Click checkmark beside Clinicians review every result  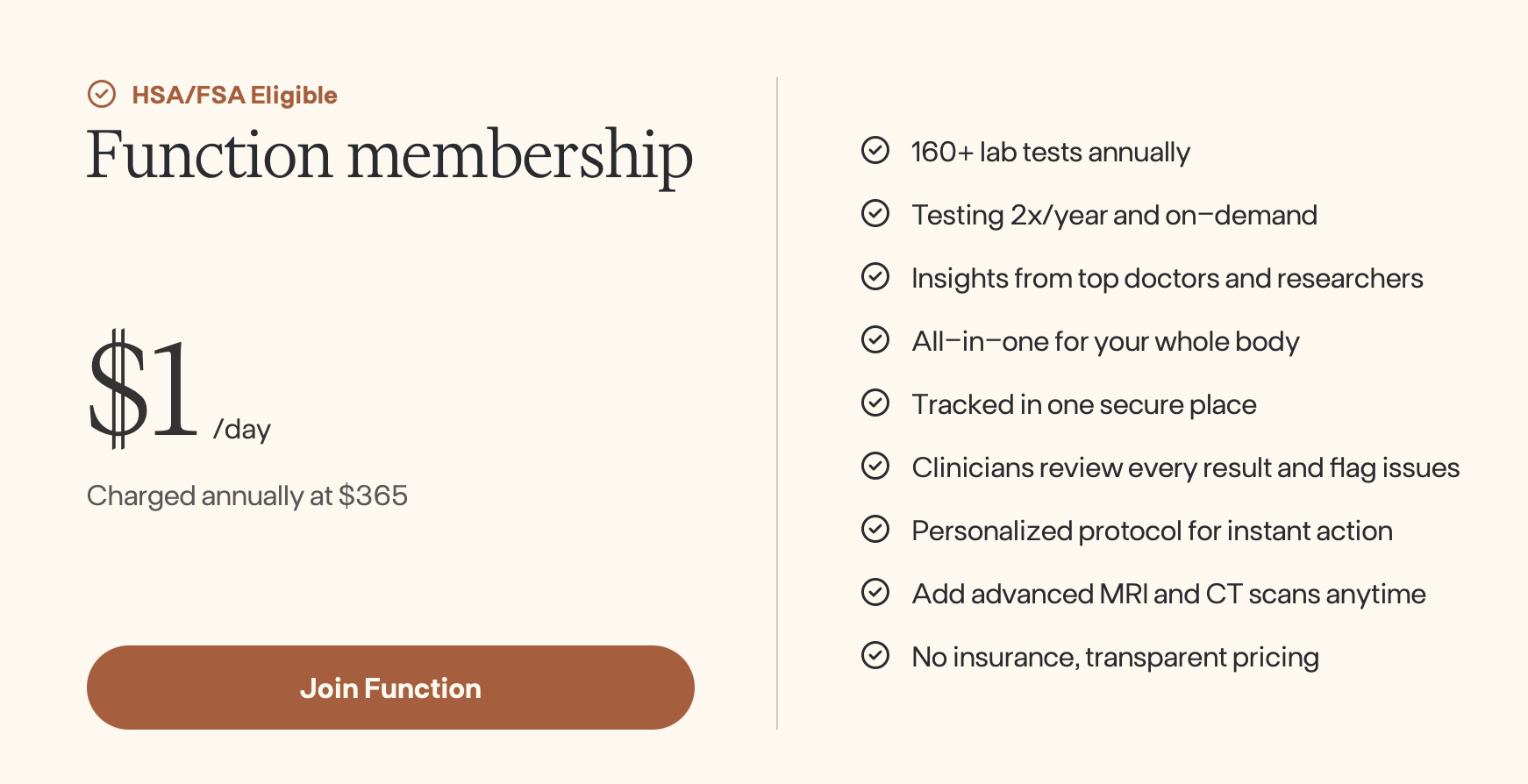pyautogui.click(x=875, y=467)
